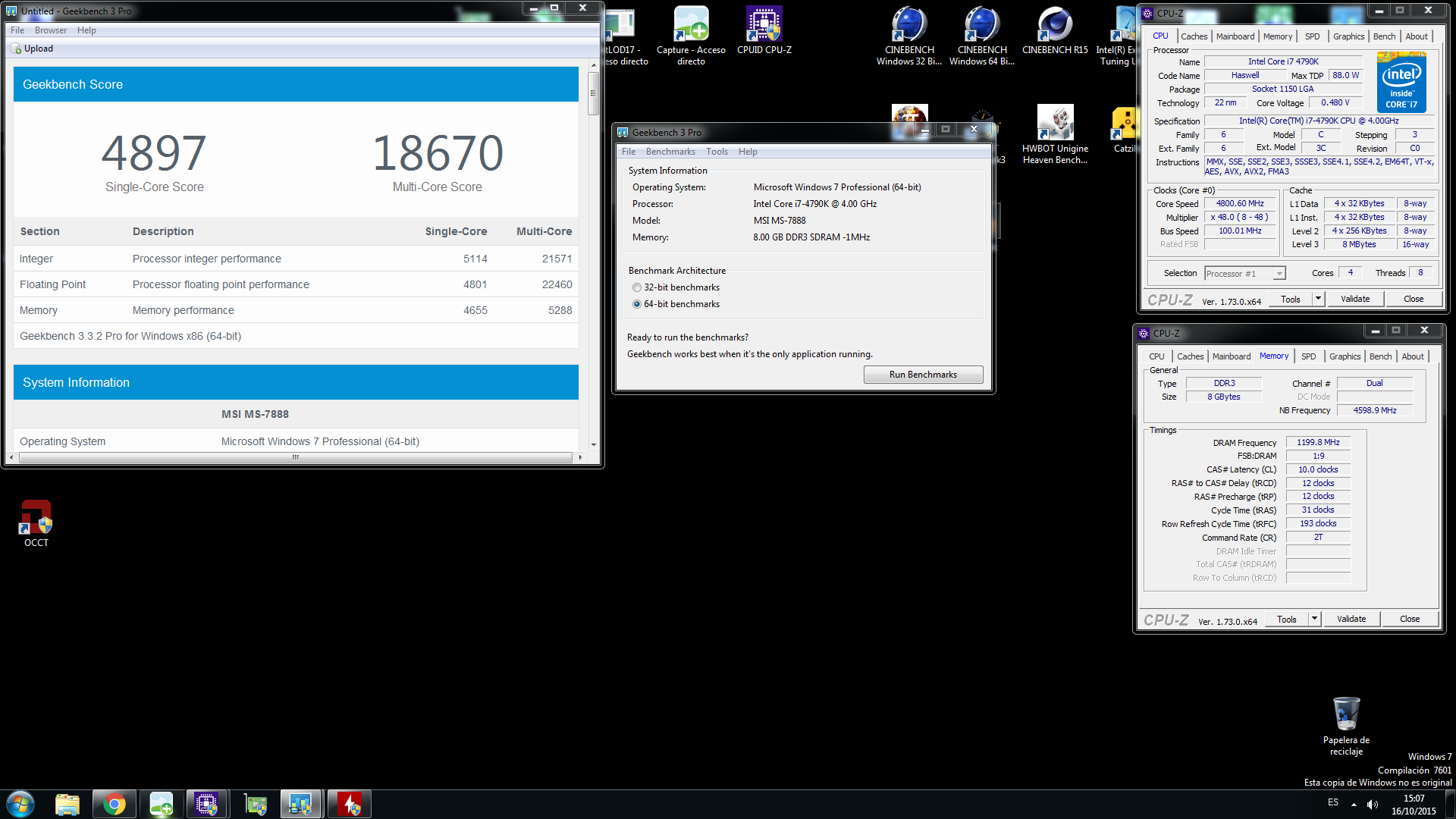The image size is (1456, 819).
Task: Open the Processor #1 selection dropdown
Action: point(1244,274)
